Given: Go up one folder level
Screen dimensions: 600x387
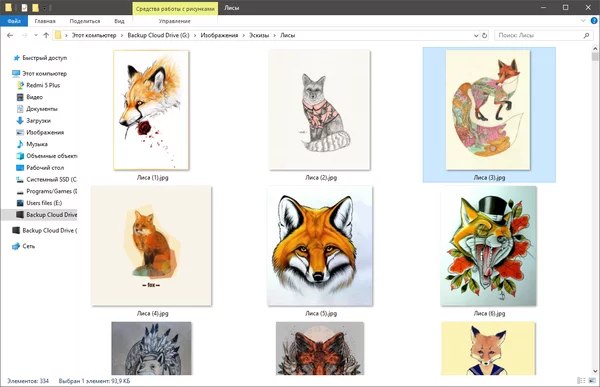Looking at the screenshot, I should [x=46, y=35].
